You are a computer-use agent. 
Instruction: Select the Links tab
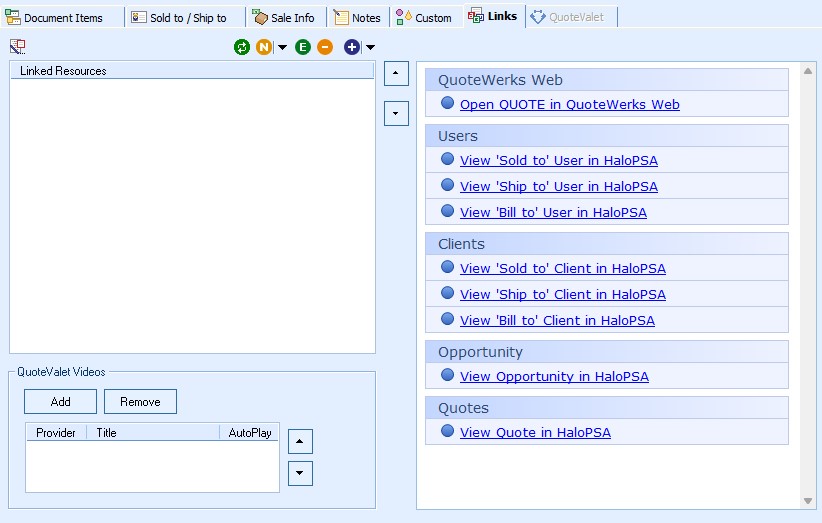(493, 16)
